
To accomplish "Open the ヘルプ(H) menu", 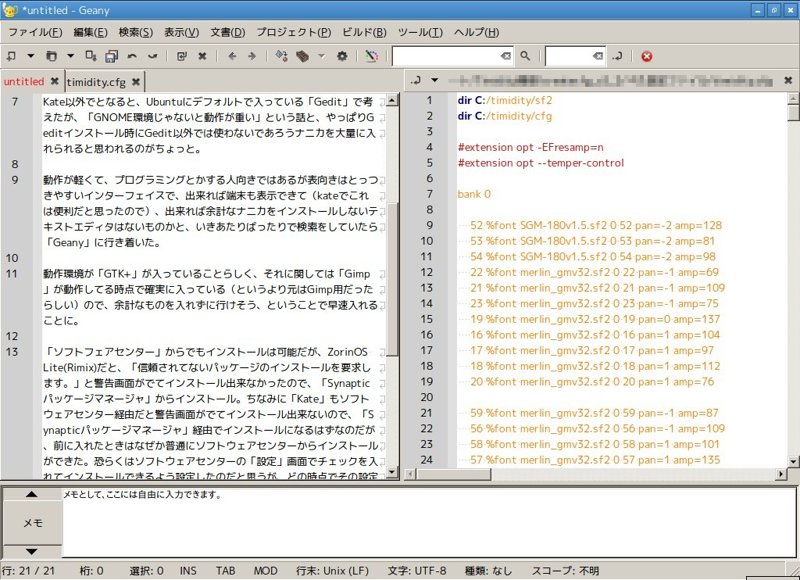I will 477,32.
